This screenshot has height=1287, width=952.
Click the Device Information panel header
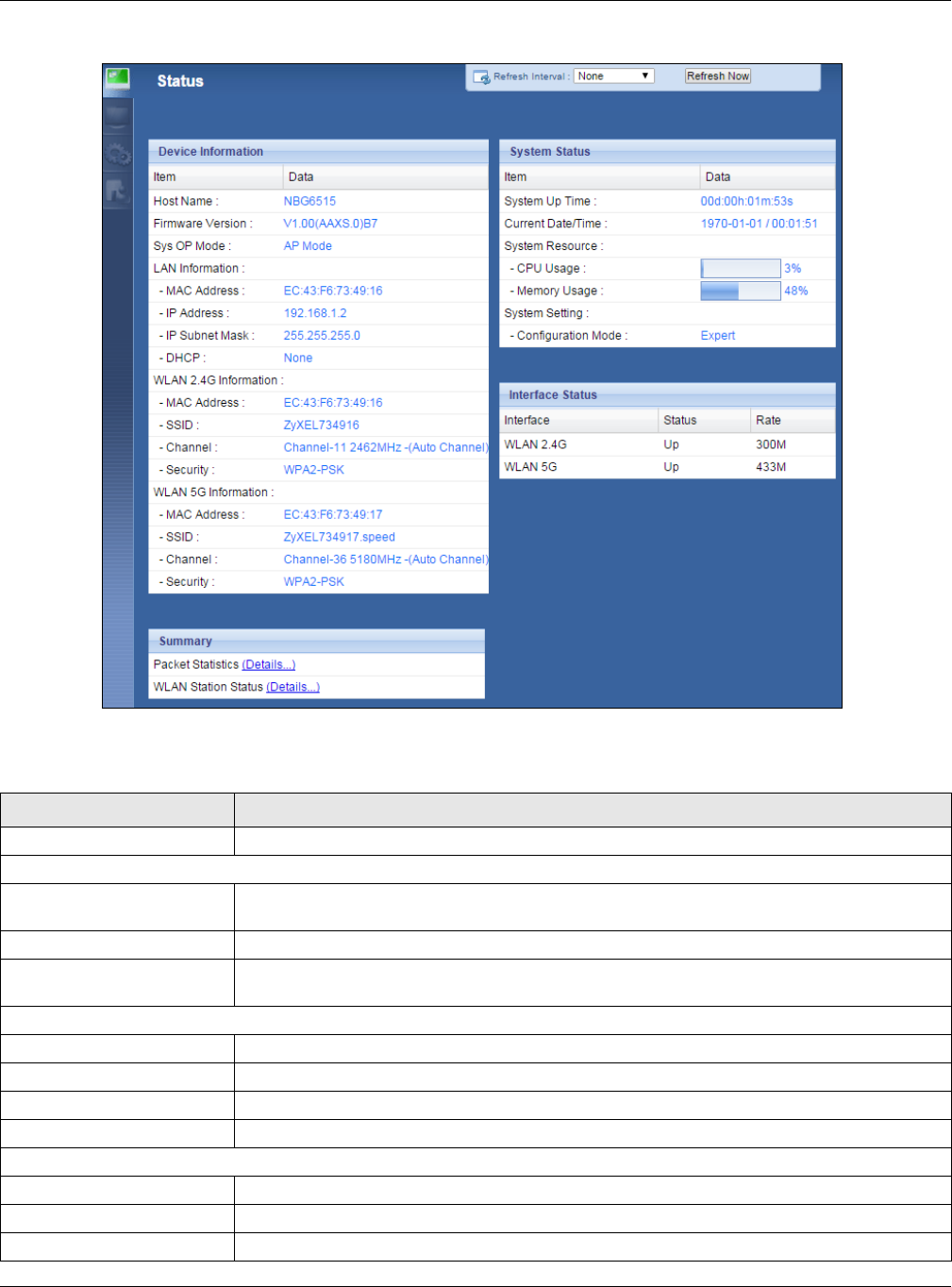click(x=319, y=152)
